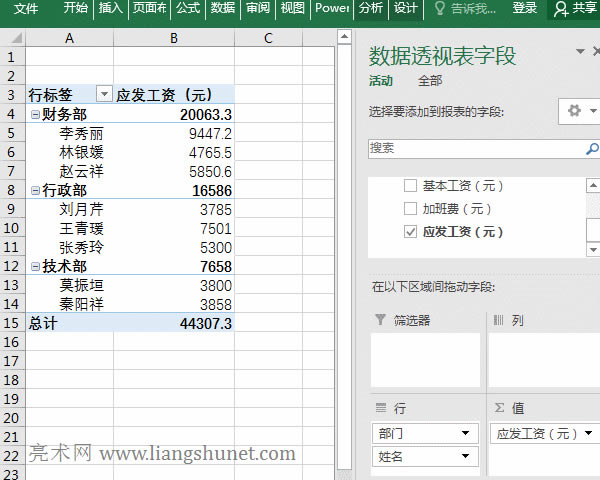Click the 列 columns area icon
Image resolution: width=600 pixels, height=480 pixels.
pos(499,320)
